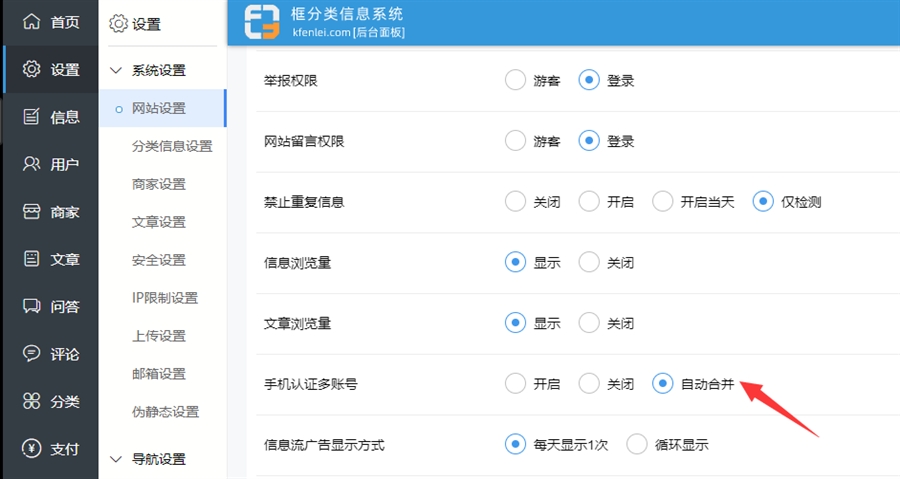Open 安全设置 in the settings menu
The image size is (900, 479).
click(x=159, y=260)
